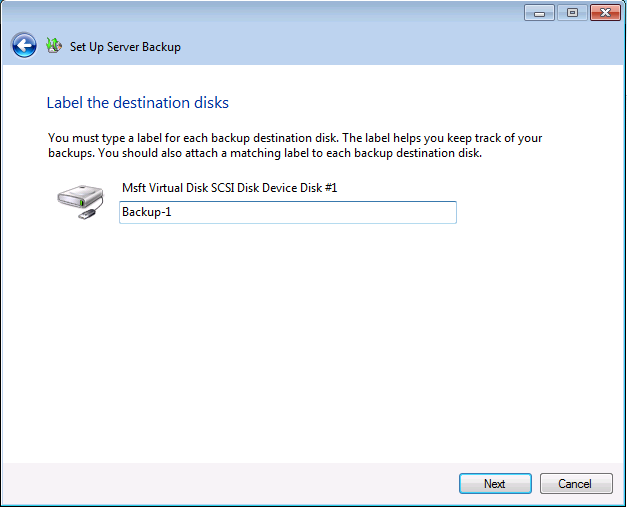Click the Server Backup wizard icon
627x507 pixels.
click(x=54, y=46)
